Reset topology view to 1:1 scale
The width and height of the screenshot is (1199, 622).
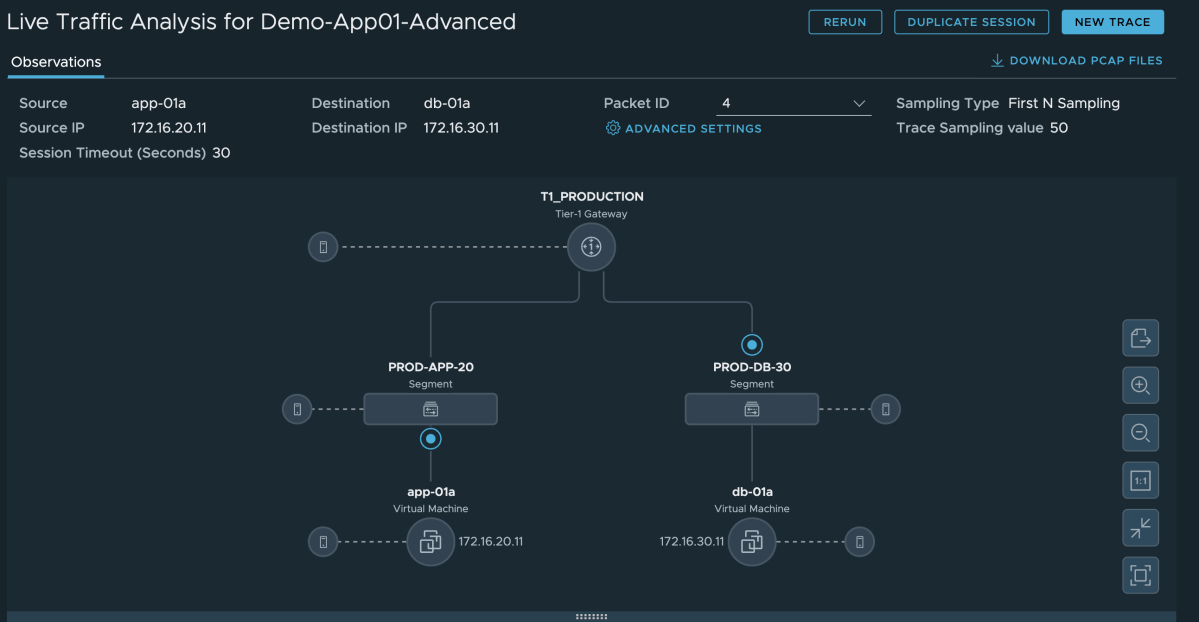(1140, 480)
